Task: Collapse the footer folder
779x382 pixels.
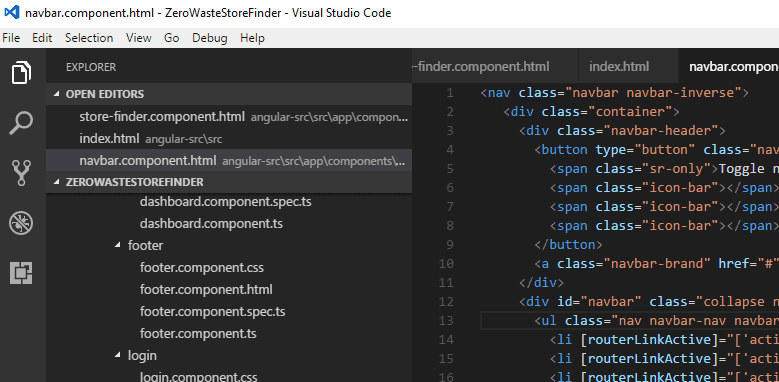Action: pos(229,245)
